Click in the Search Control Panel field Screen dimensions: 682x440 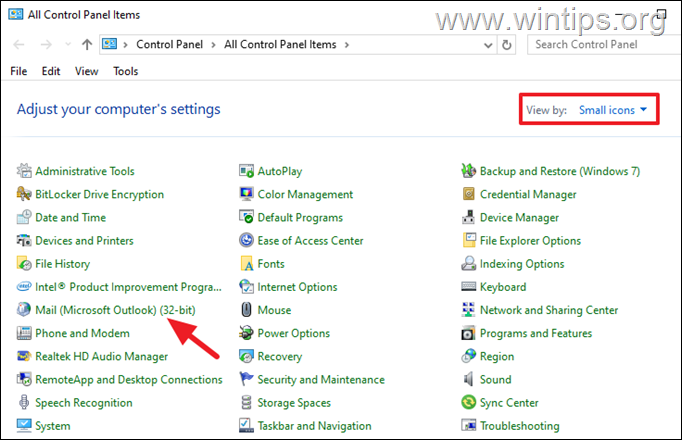[604, 44]
